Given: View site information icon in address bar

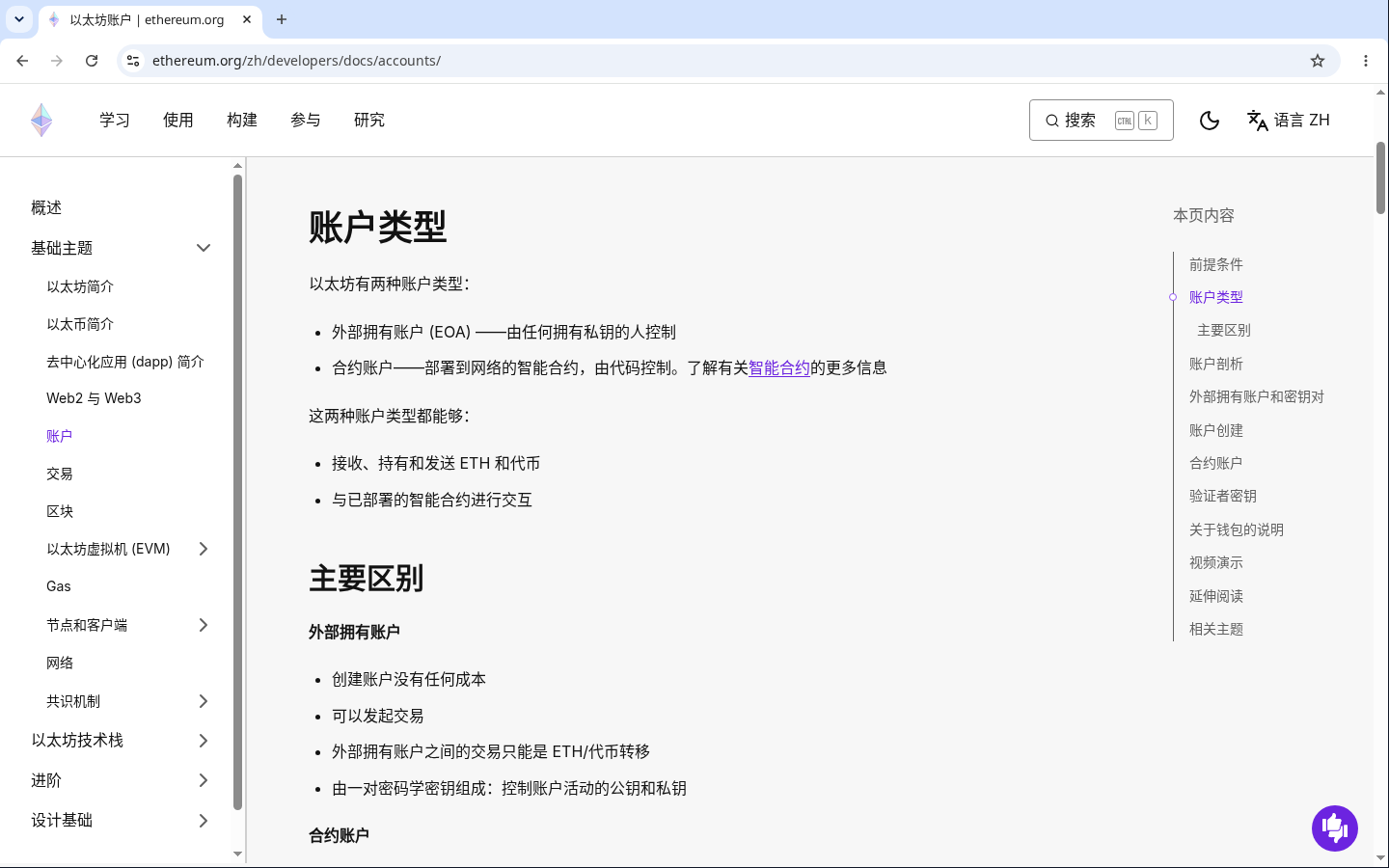Looking at the screenshot, I should tap(133, 61).
